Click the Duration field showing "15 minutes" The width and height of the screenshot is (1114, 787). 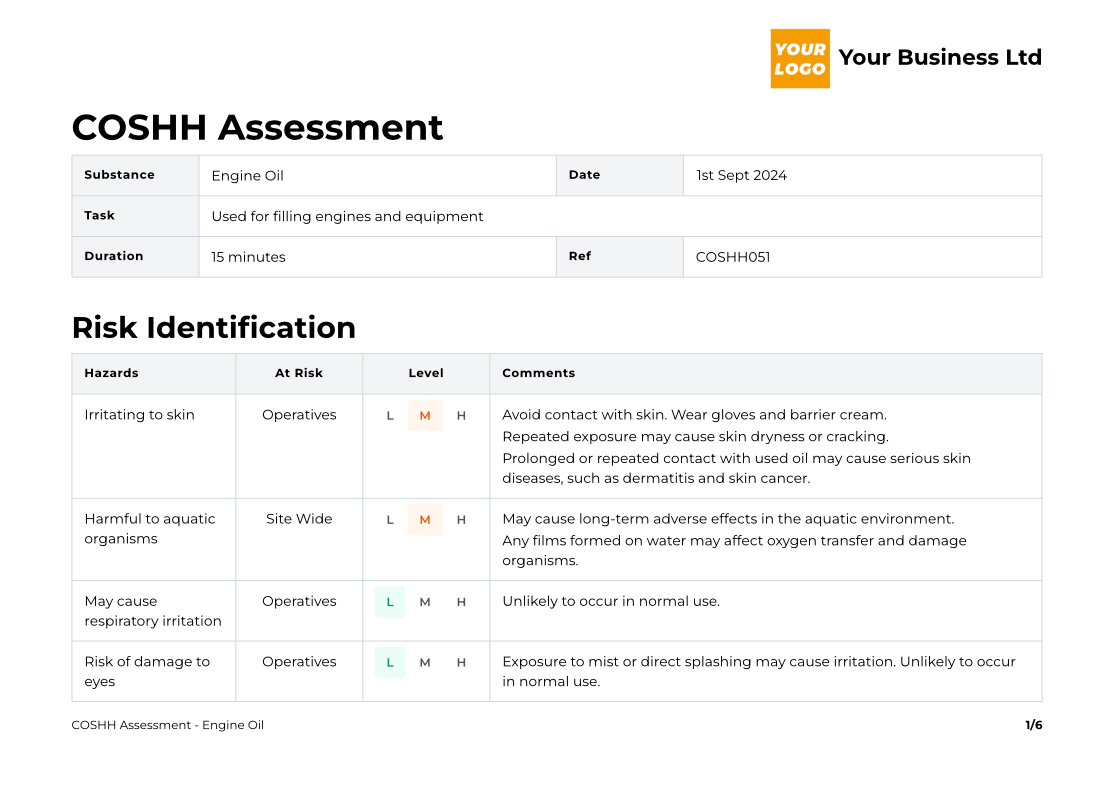[249, 256]
